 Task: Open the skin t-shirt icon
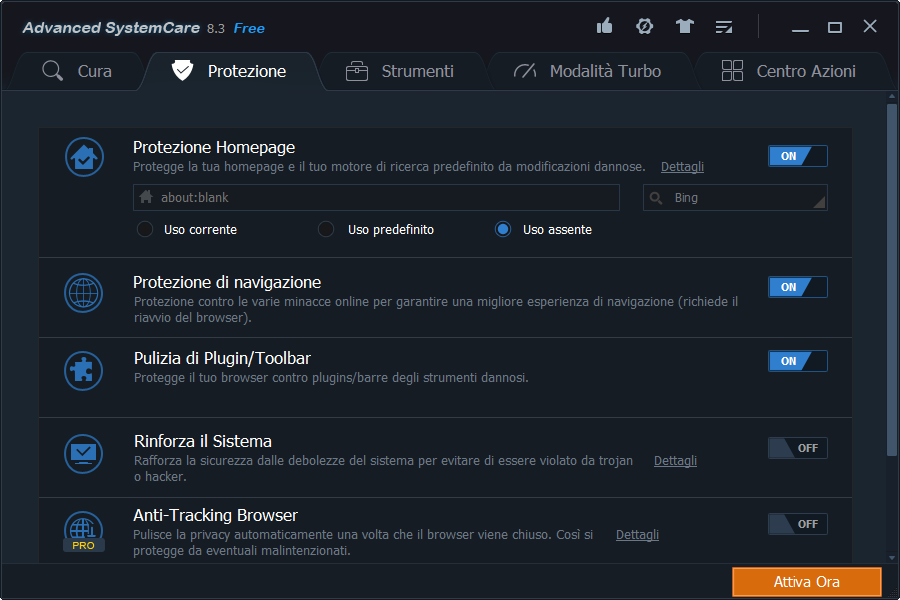click(684, 27)
